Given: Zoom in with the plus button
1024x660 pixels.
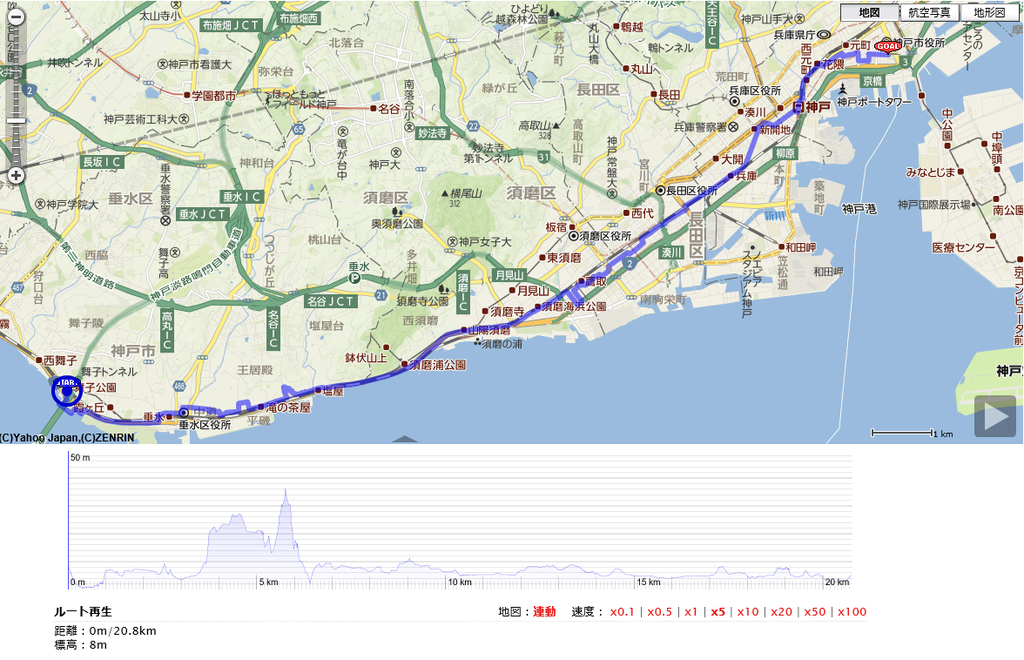Looking at the screenshot, I should tap(16, 175).
